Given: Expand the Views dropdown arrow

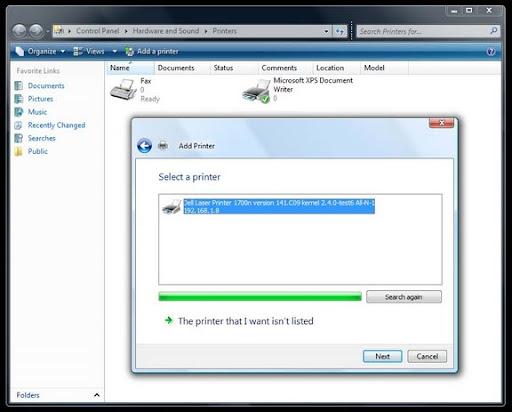Looking at the screenshot, I should tap(115, 51).
